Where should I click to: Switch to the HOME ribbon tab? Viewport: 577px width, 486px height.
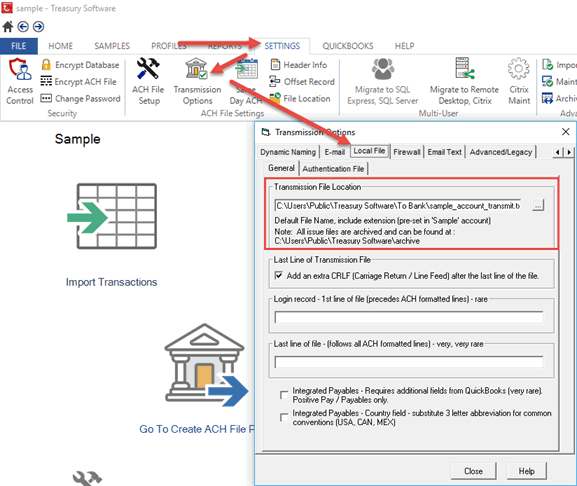61,46
